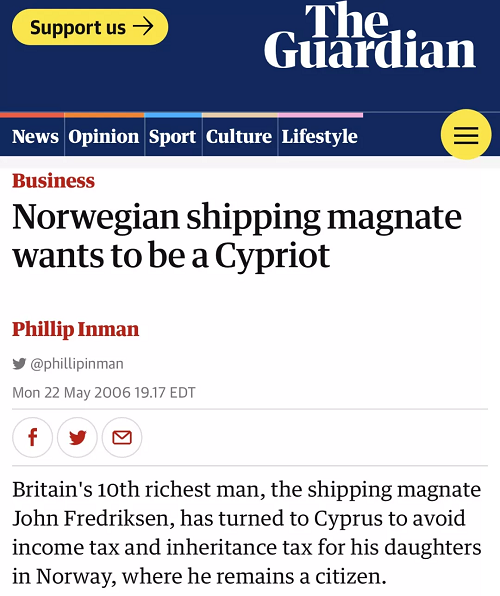The height and width of the screenshot is (596, 500).
Task: Click the first article paragraph text
Action: tap(247, 533)
